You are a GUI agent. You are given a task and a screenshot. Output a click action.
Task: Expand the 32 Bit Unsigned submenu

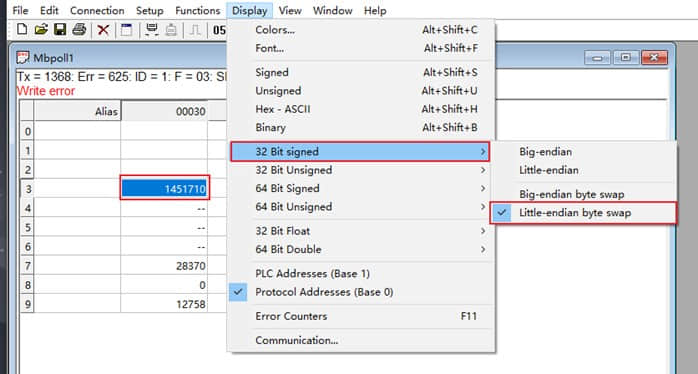pyautogui.click(x=361, y=170)
